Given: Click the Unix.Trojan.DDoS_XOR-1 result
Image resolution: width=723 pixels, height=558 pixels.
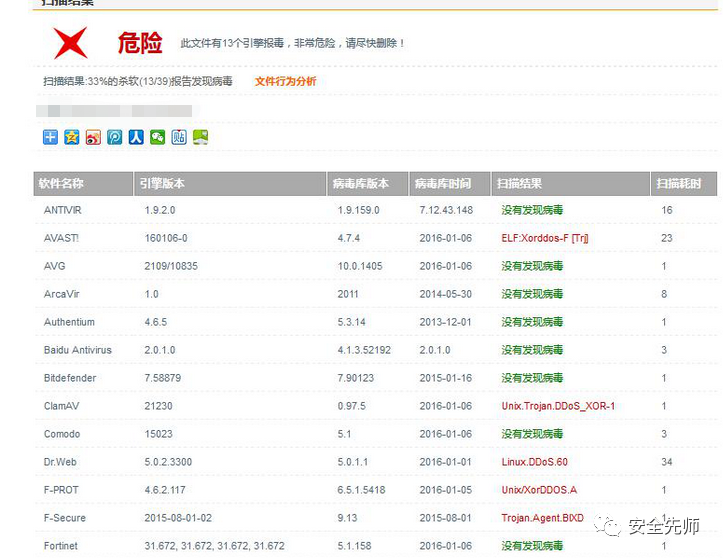Looking at the screenshot, I should 558,406.
